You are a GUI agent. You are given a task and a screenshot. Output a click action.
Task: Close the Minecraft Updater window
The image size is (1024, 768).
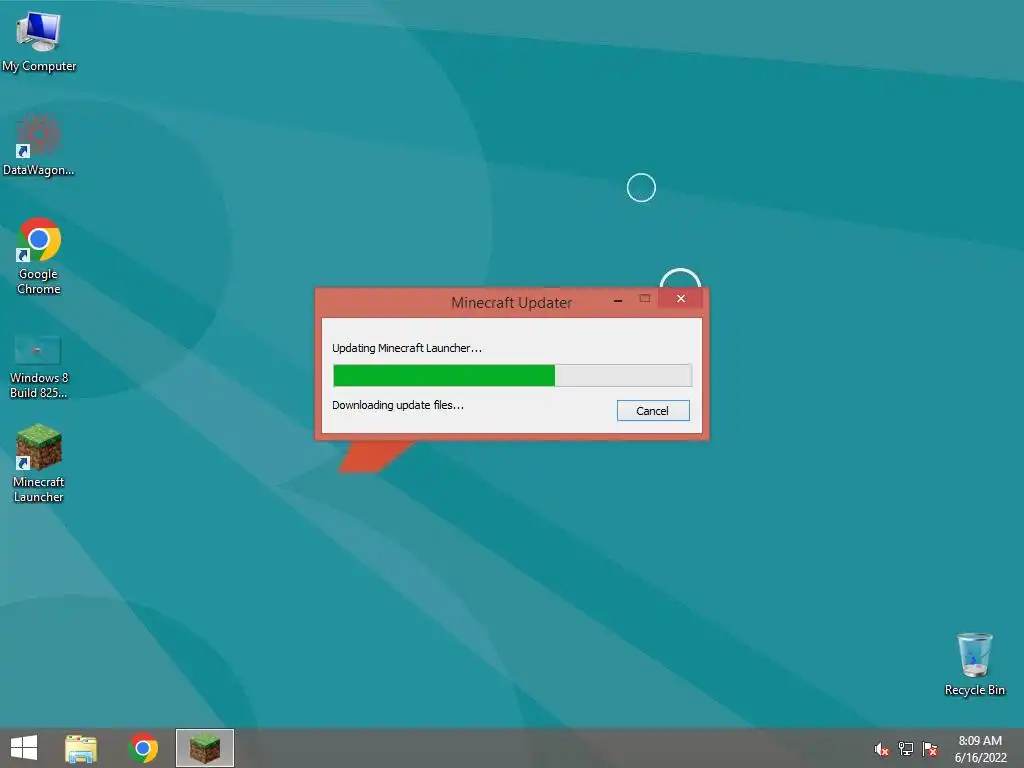tap(680, 298)
